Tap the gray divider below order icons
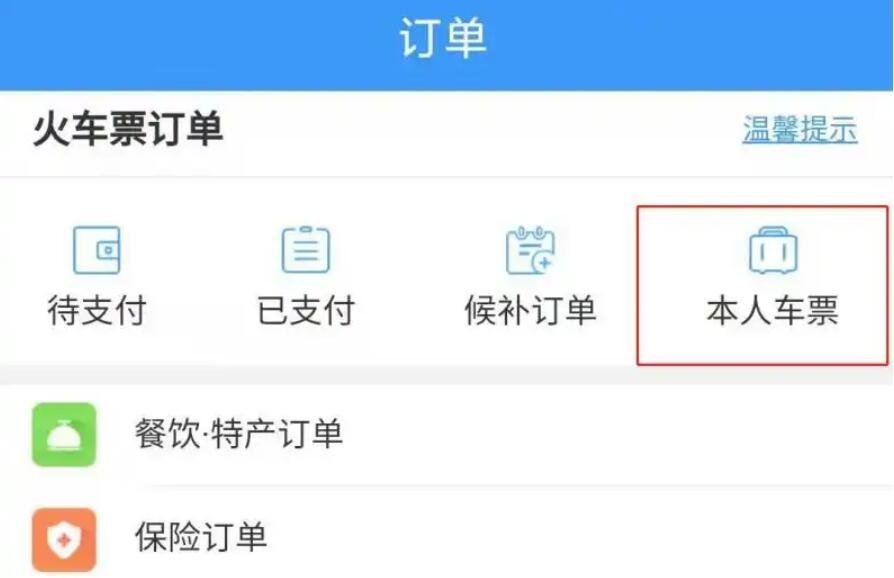 (x=447, y=375)
